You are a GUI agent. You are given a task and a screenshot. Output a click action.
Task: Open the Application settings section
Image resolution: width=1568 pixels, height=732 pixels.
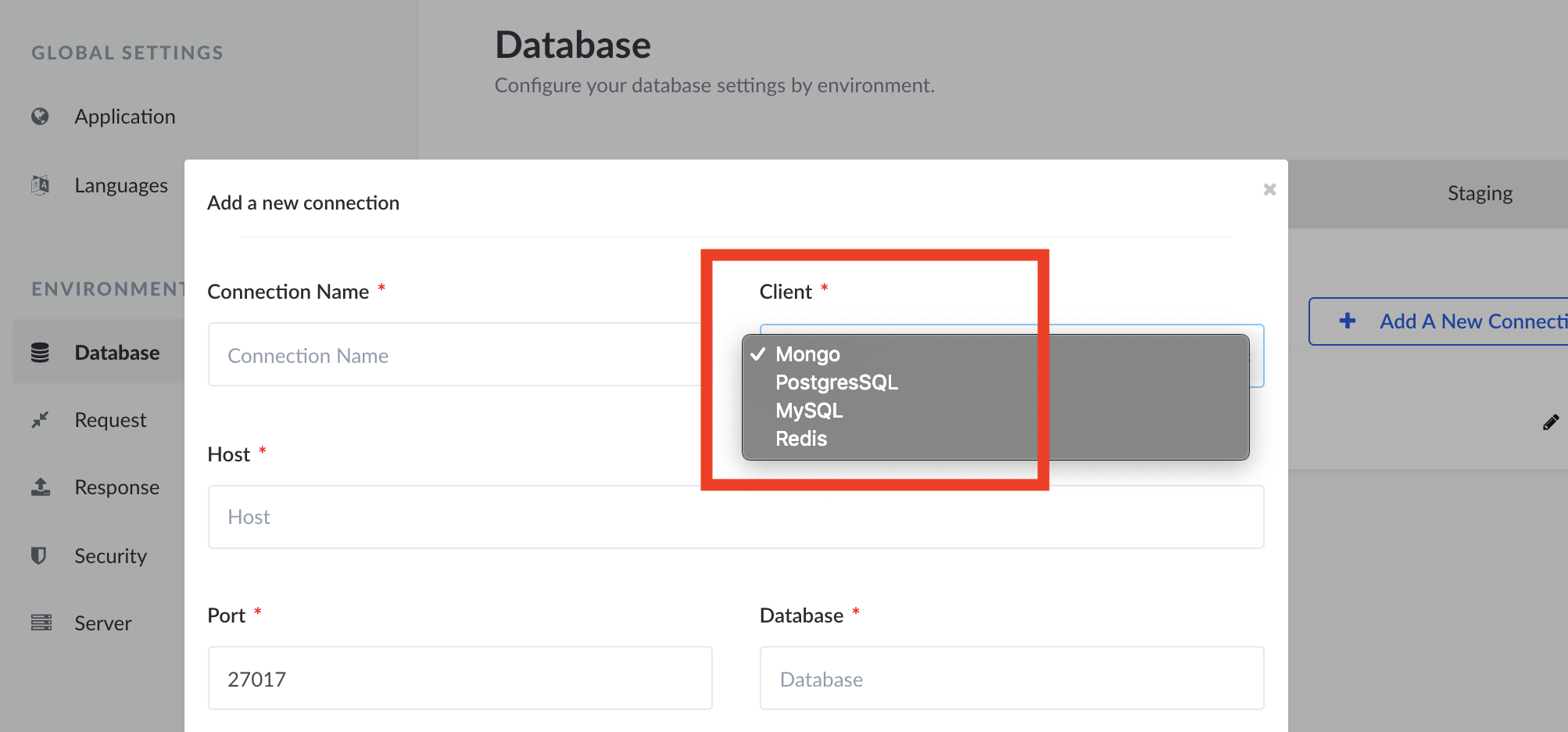125,117
